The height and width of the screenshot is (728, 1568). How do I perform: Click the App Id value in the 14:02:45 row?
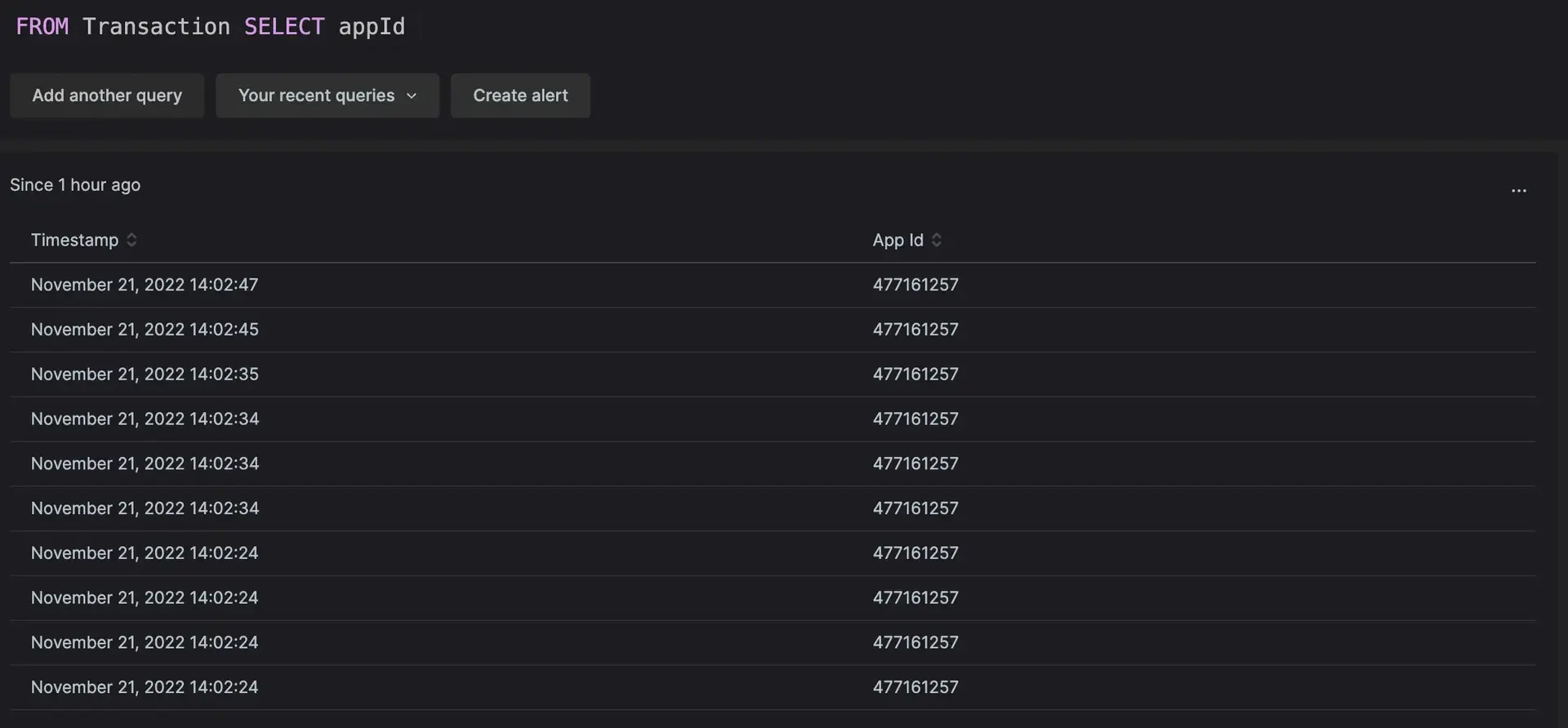coord(915,330)
